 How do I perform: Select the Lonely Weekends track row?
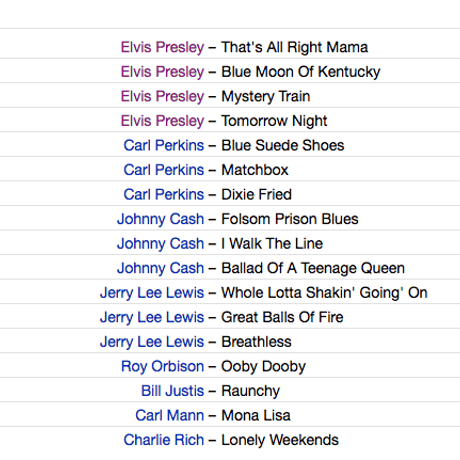pos(230,440)
